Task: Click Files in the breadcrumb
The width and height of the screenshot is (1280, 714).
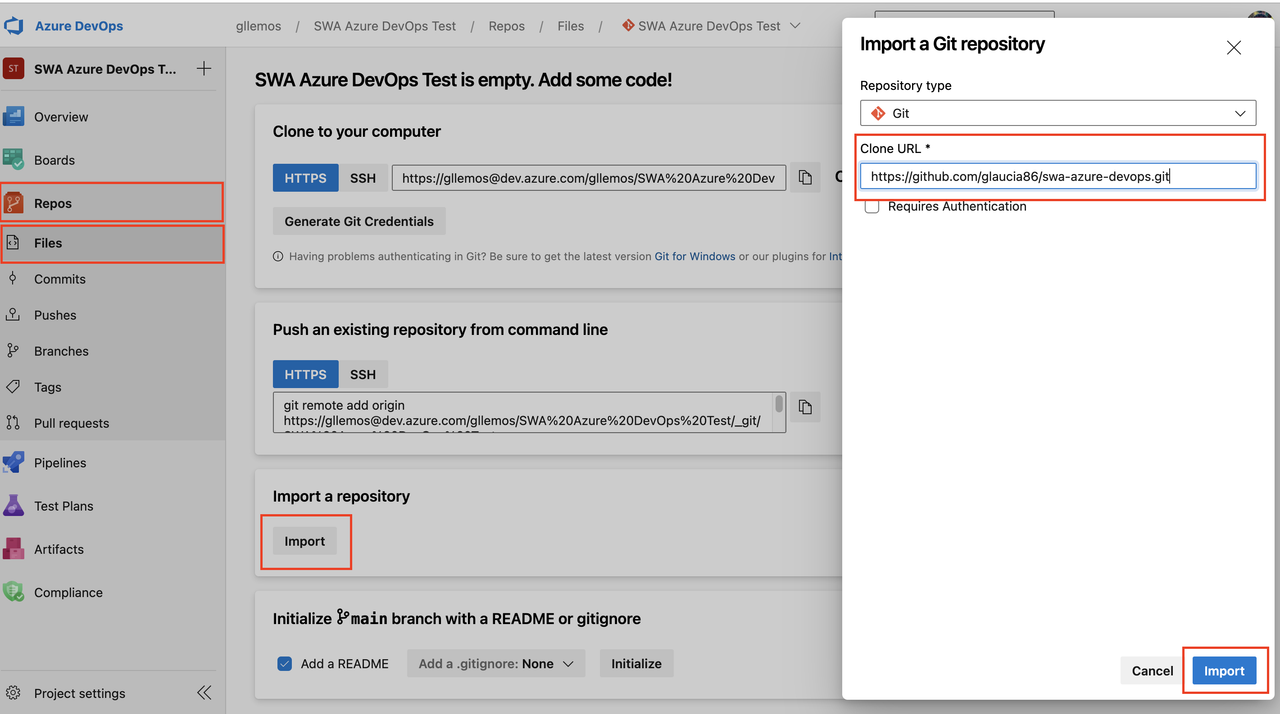Action: [571, 26]
